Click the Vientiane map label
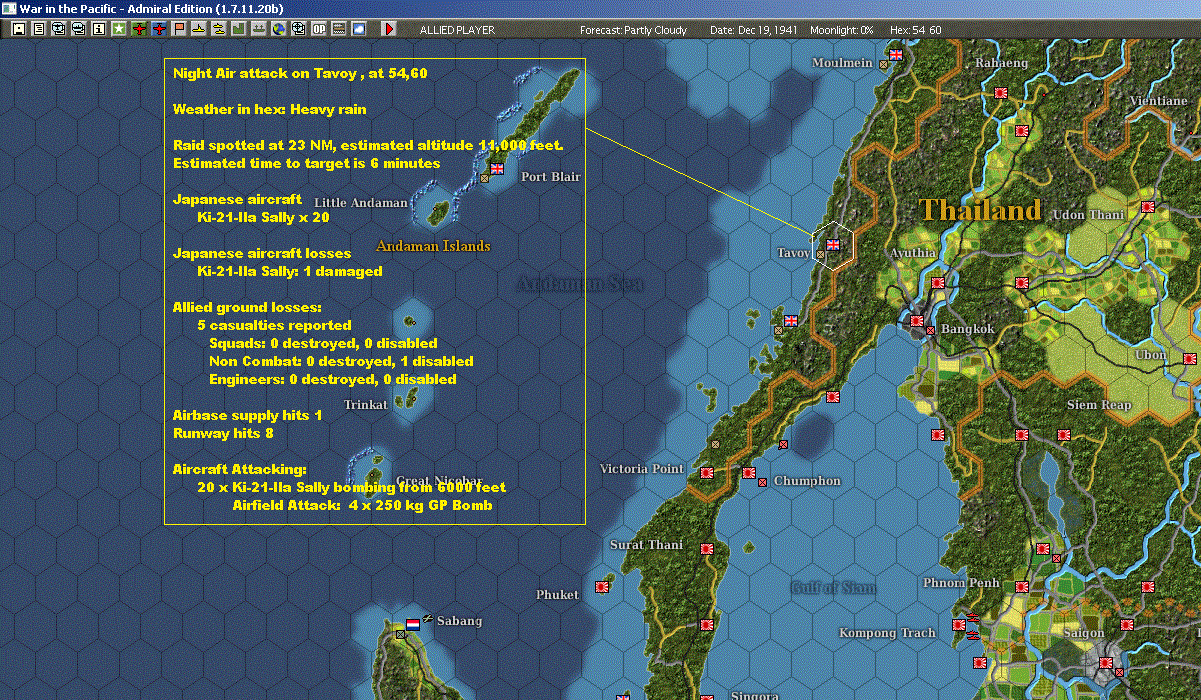The image size is (1201, 700). [1158, 101]
